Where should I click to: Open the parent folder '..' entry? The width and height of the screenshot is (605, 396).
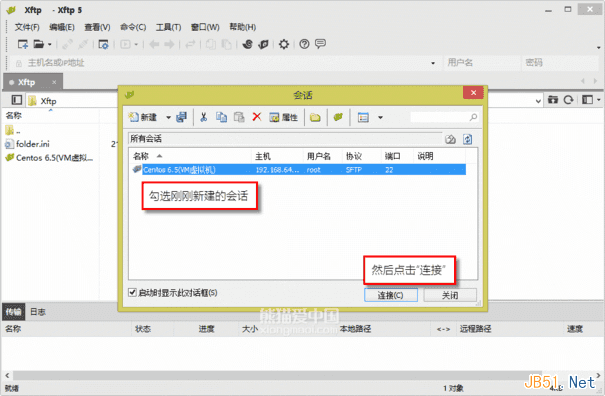13,130
